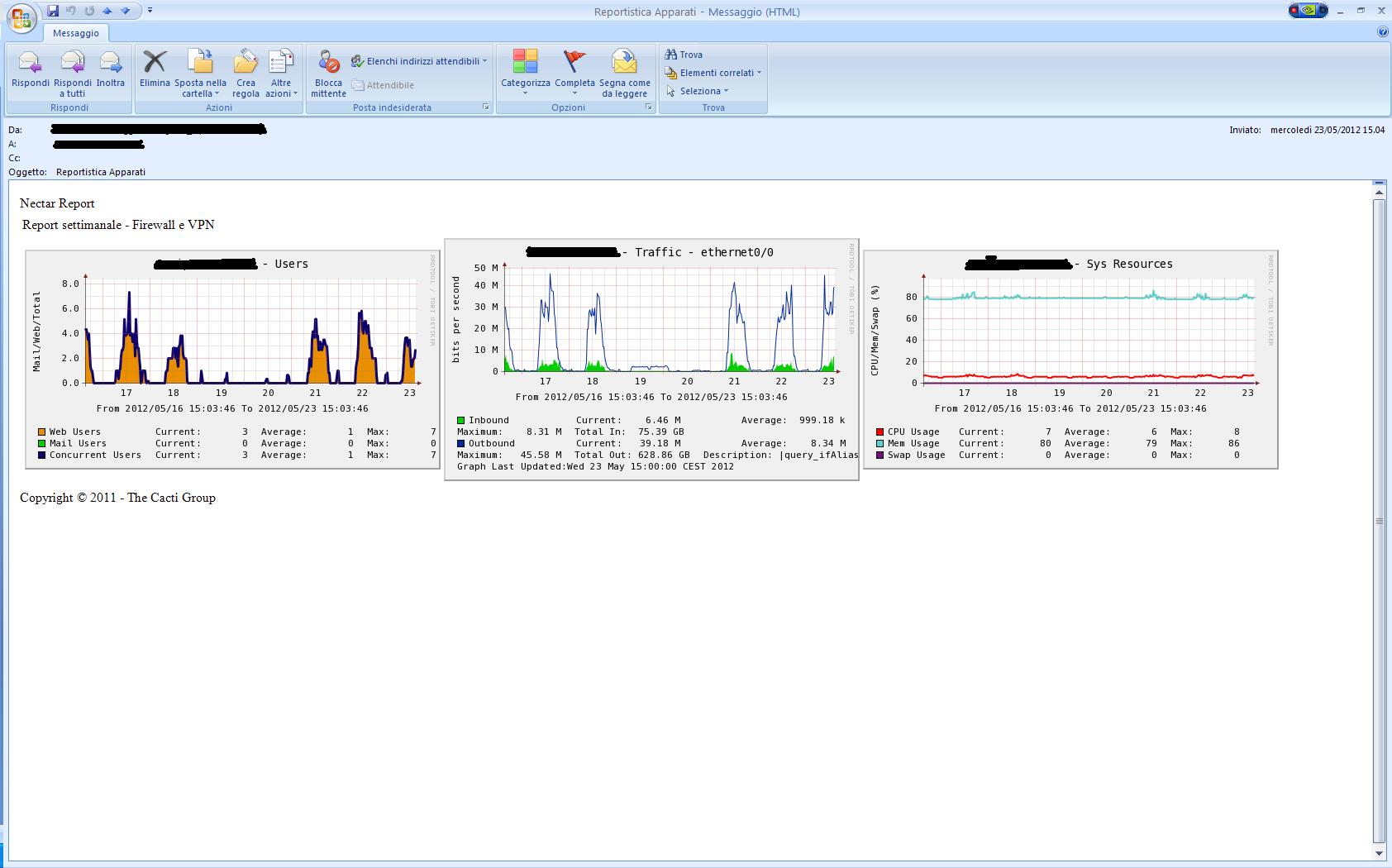The image size is (1392, 868).
Task: Click the orange Web Users legend swatch
Action: pos(41,432)
